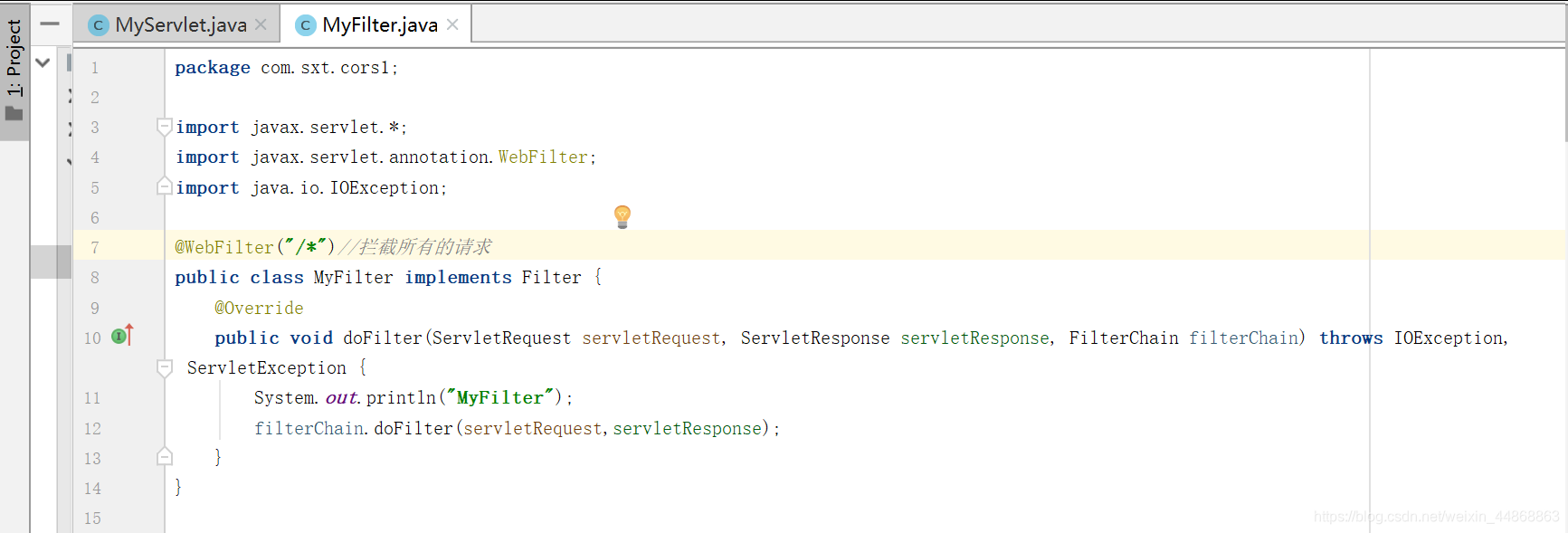Click the closing brace on line 14

(x=178, y=487)
